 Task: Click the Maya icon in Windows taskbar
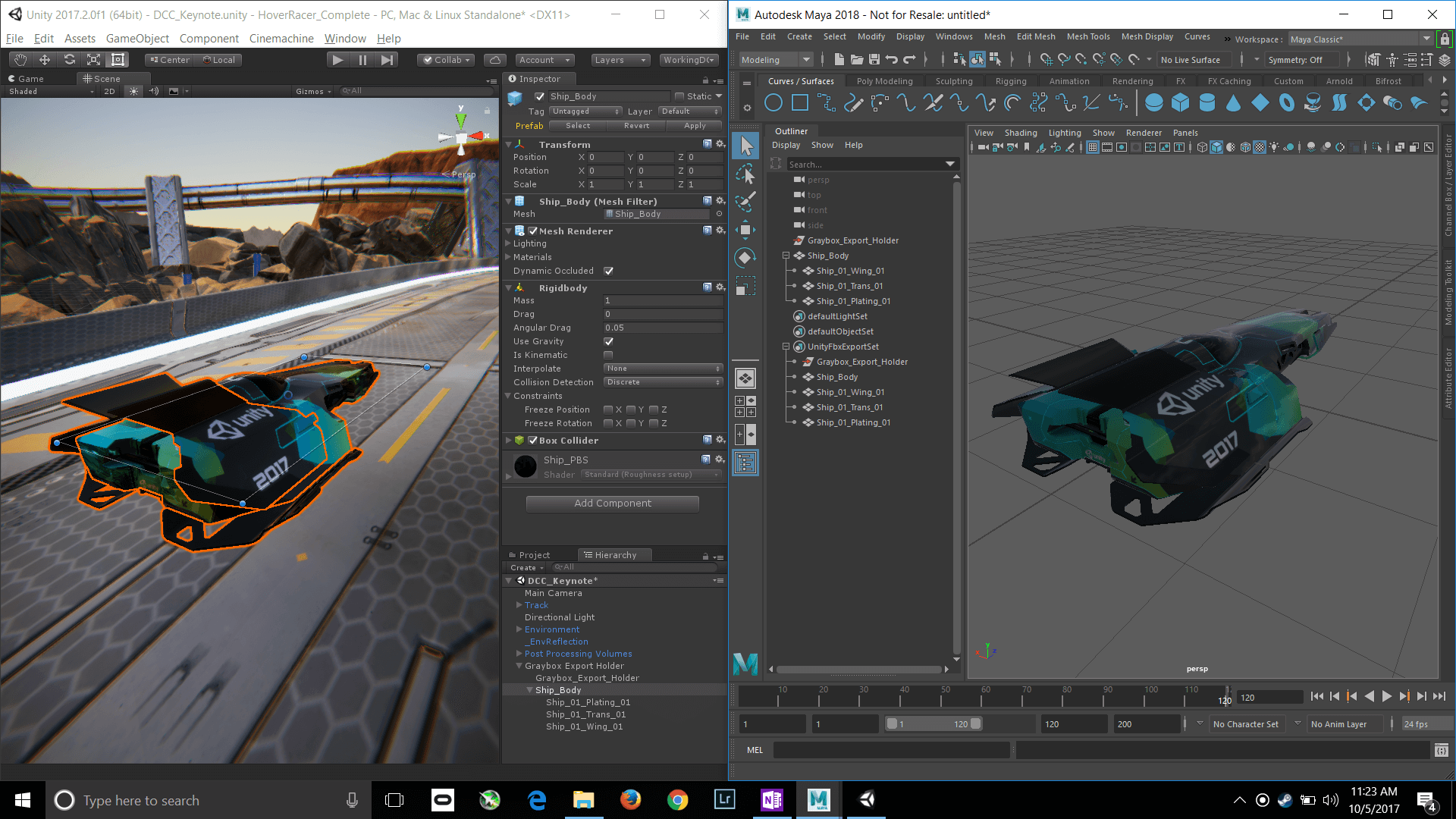[x=819, y=799]
